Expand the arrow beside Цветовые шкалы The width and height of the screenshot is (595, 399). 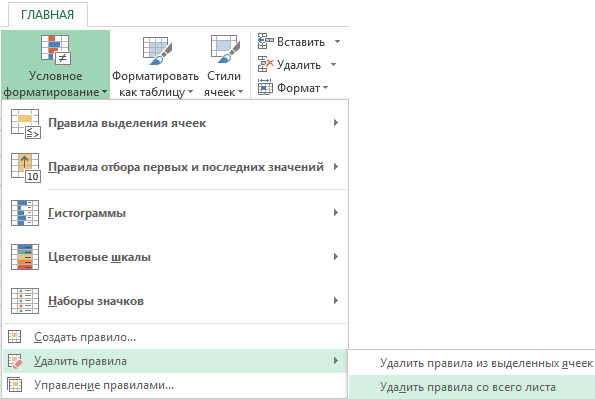tap(336, 257)
